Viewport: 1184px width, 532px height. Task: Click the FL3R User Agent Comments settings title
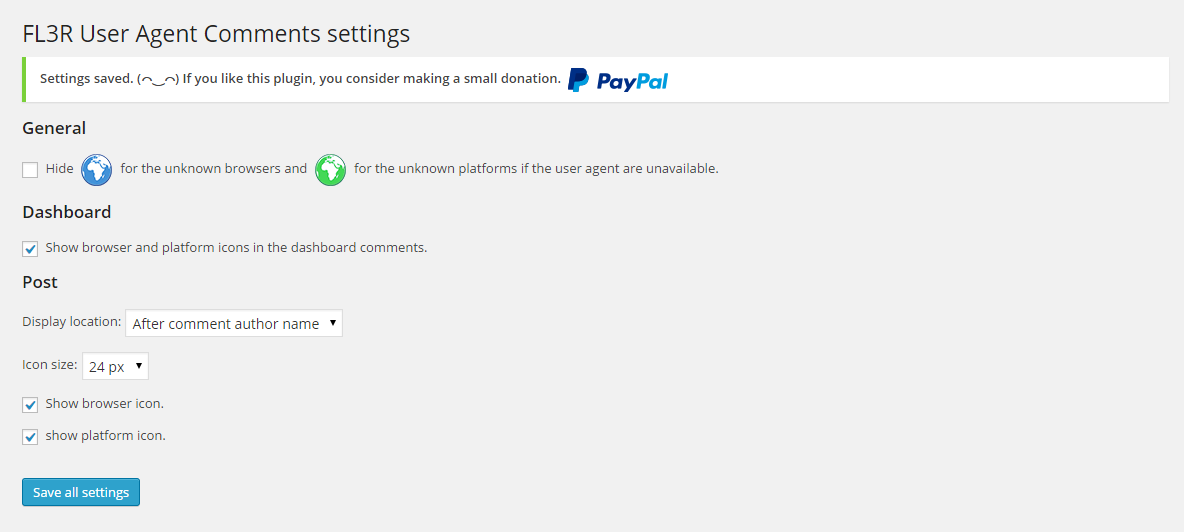tap(216, 34)
